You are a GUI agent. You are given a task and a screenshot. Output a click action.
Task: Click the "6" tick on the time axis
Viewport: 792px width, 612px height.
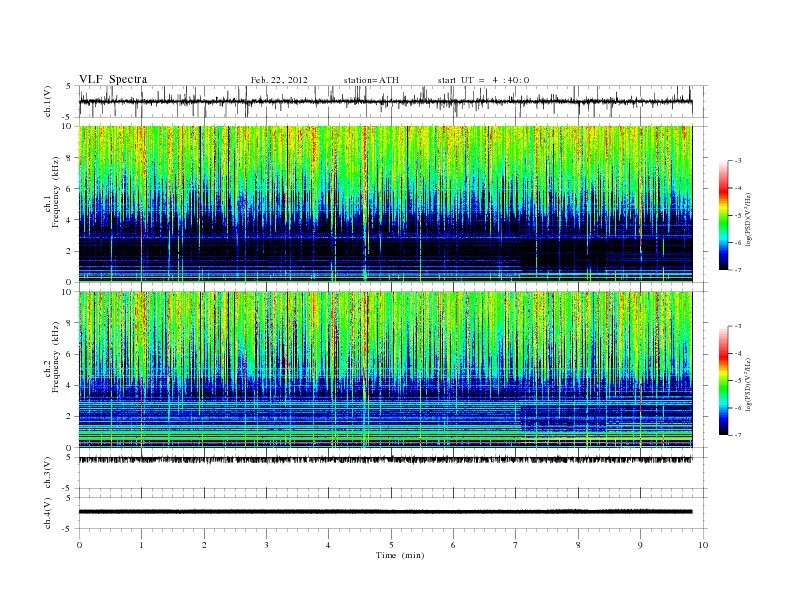click(453, 545)
